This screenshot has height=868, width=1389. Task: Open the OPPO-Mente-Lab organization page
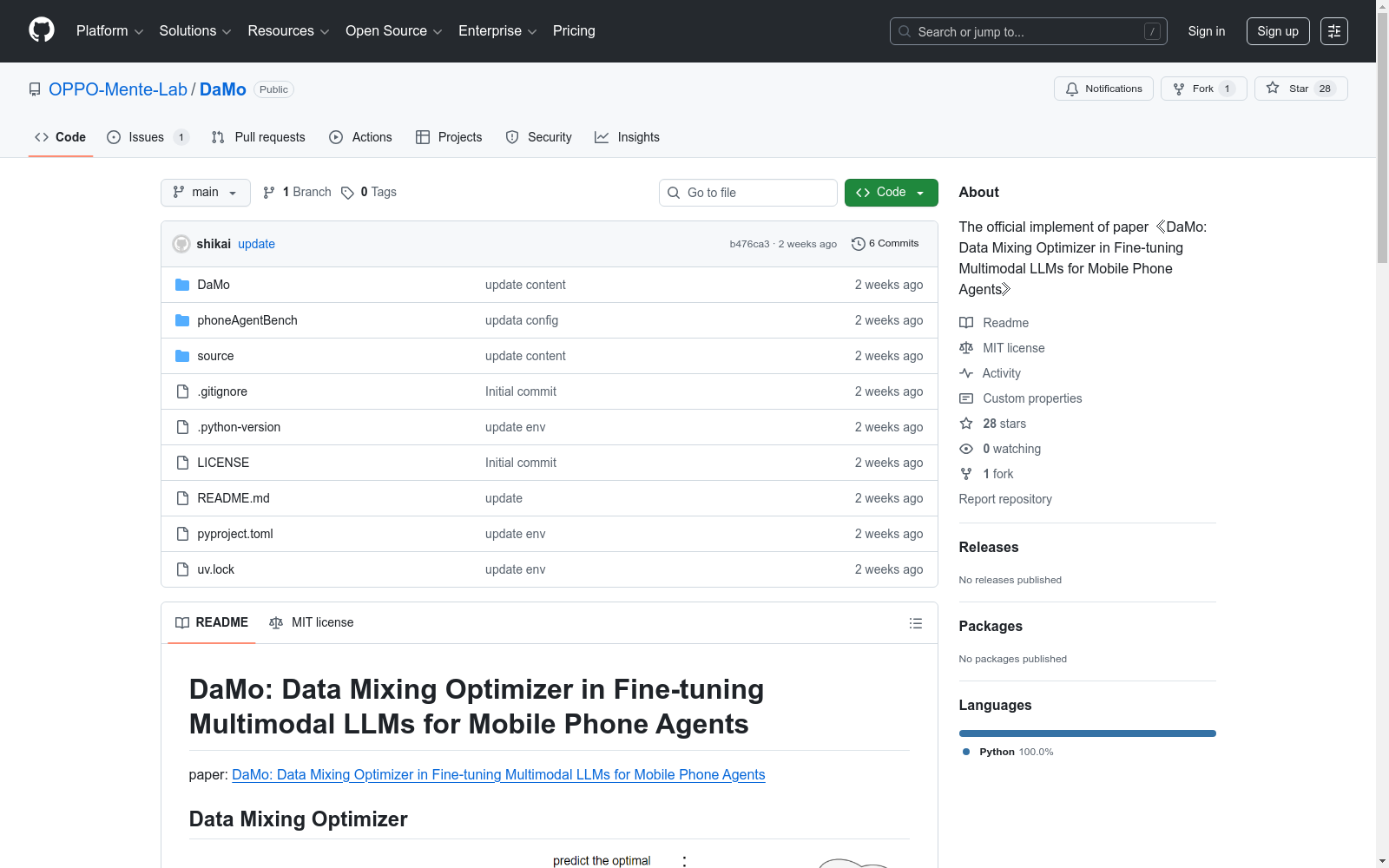[118, 89]
